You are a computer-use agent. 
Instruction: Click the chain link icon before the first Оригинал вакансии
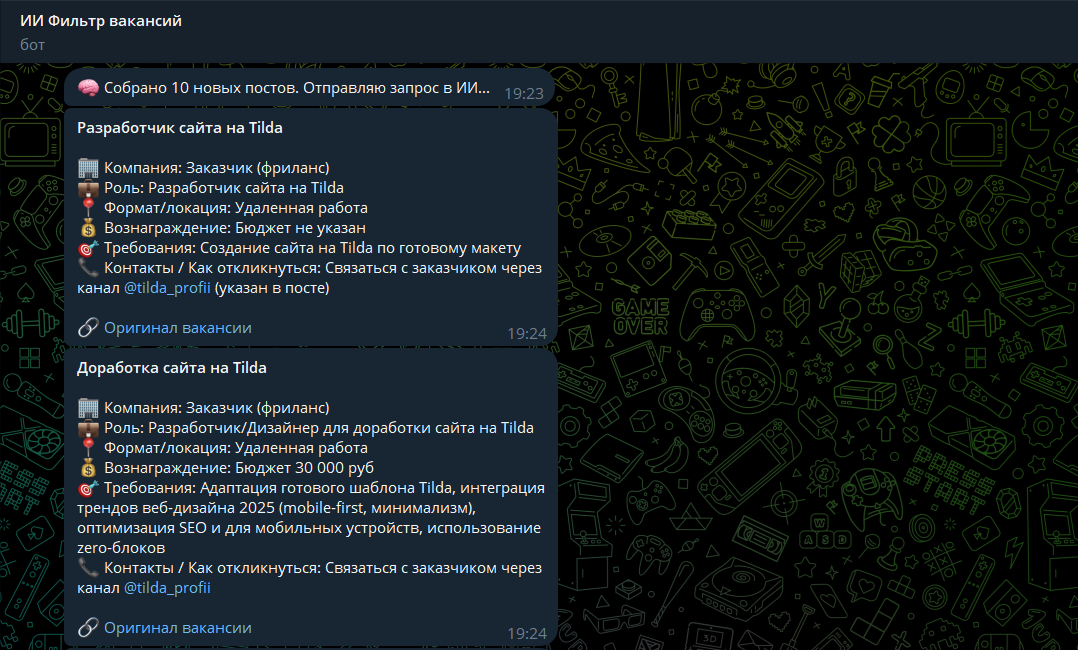pos(89,327)
